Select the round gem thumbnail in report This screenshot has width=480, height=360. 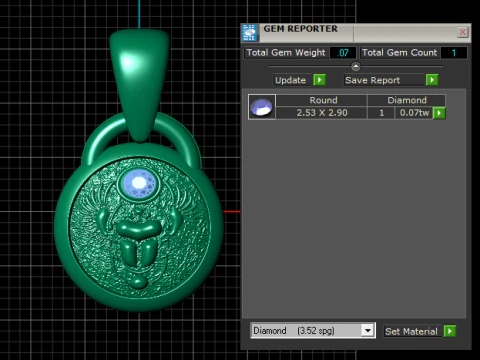[262, 107]
